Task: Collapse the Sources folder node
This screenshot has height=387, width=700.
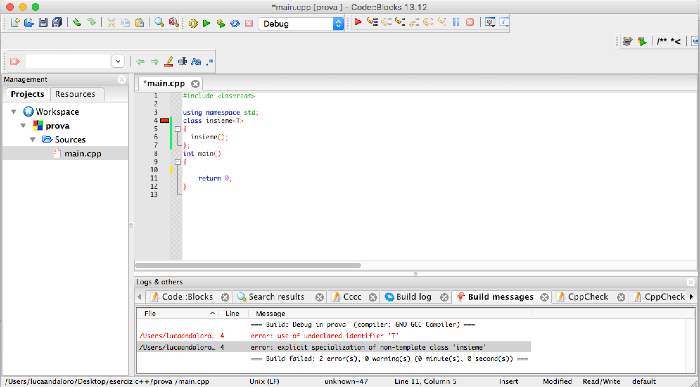Action: coord(33,140)
